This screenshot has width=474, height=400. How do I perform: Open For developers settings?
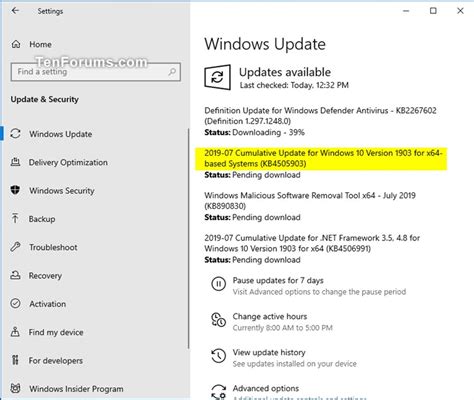[x=56, y=360]
